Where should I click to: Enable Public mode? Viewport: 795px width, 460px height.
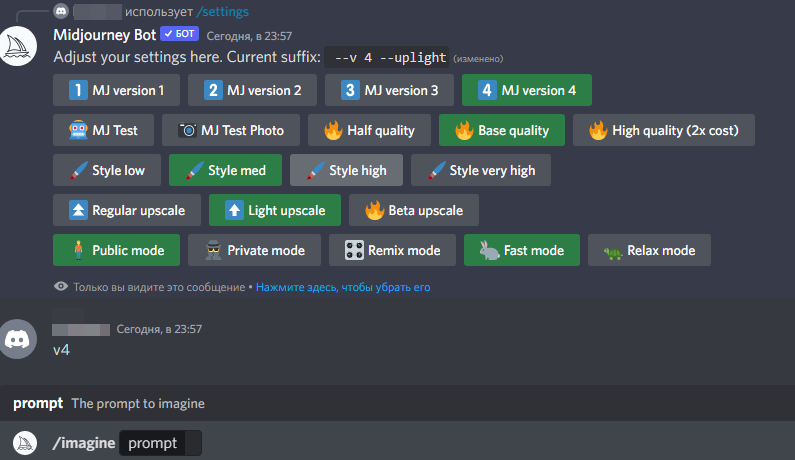[x=116, y=250]
